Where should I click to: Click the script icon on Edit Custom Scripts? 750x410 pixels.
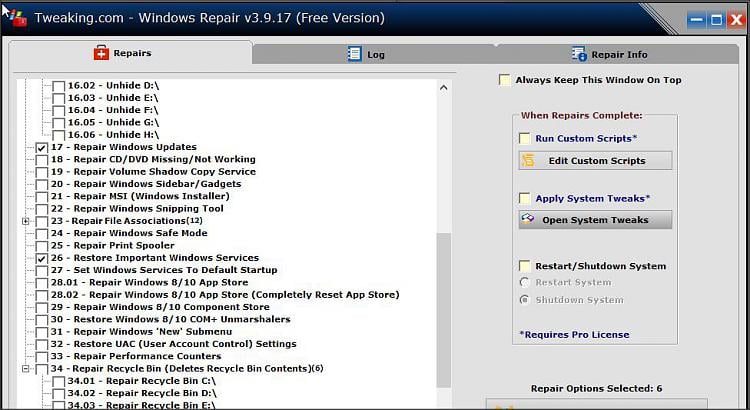(528, 160)
